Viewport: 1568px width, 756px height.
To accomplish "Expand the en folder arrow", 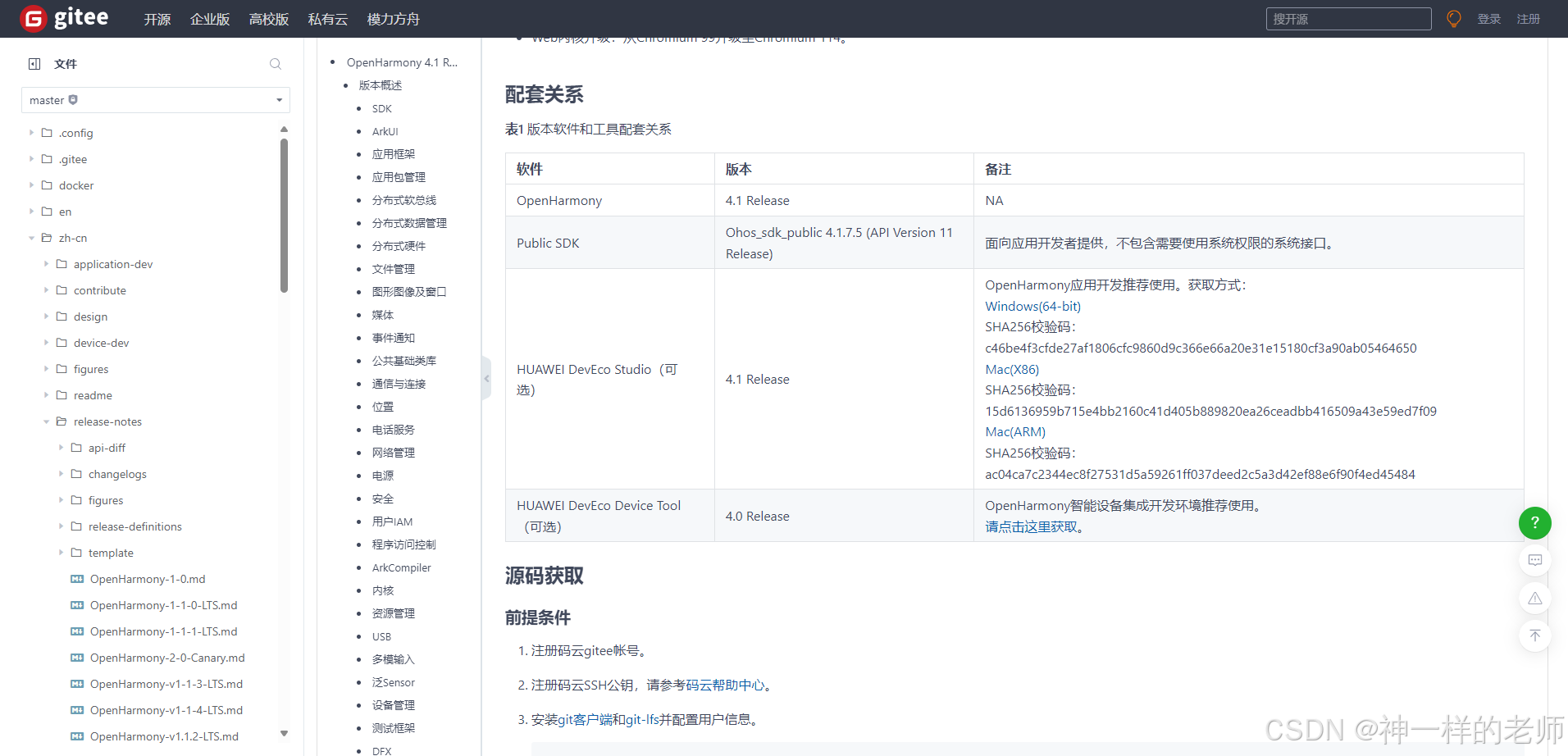I will point(31,212).
